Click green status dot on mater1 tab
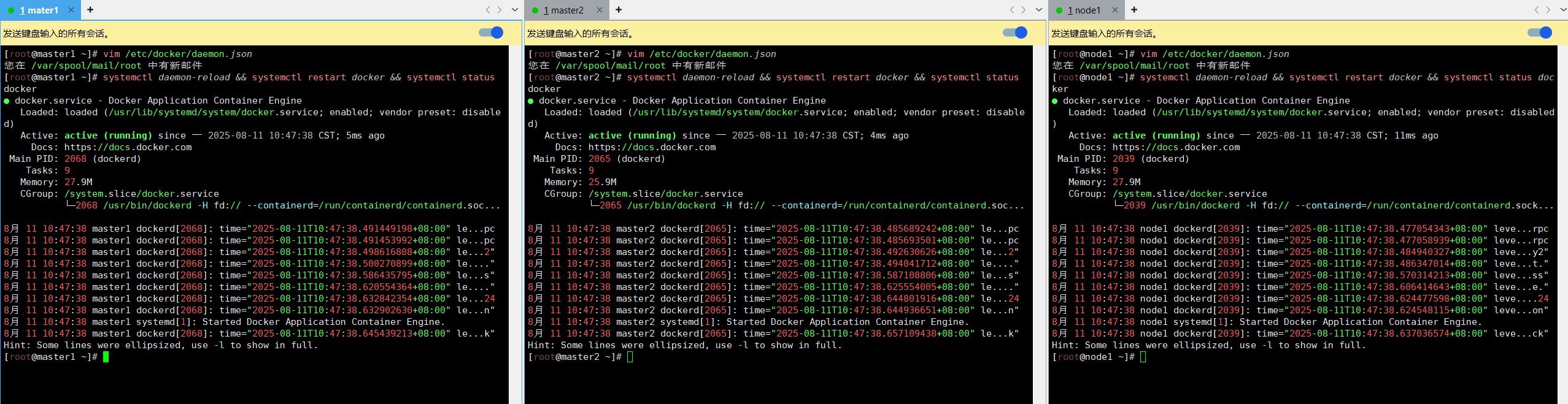This screenshot has height=404, width=1568. [x=11, y=10]
